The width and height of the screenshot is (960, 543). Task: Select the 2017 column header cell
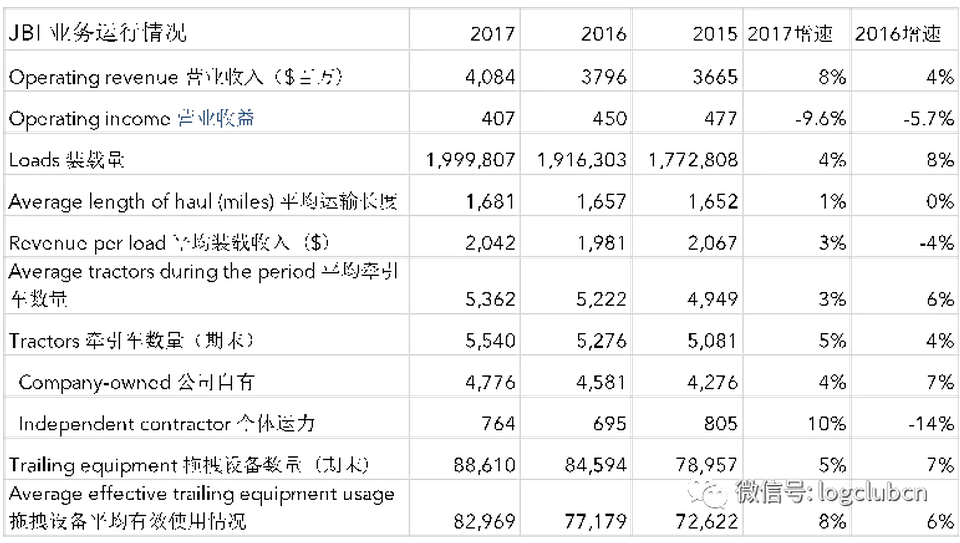pyautogui.click(x=492, y=33)
